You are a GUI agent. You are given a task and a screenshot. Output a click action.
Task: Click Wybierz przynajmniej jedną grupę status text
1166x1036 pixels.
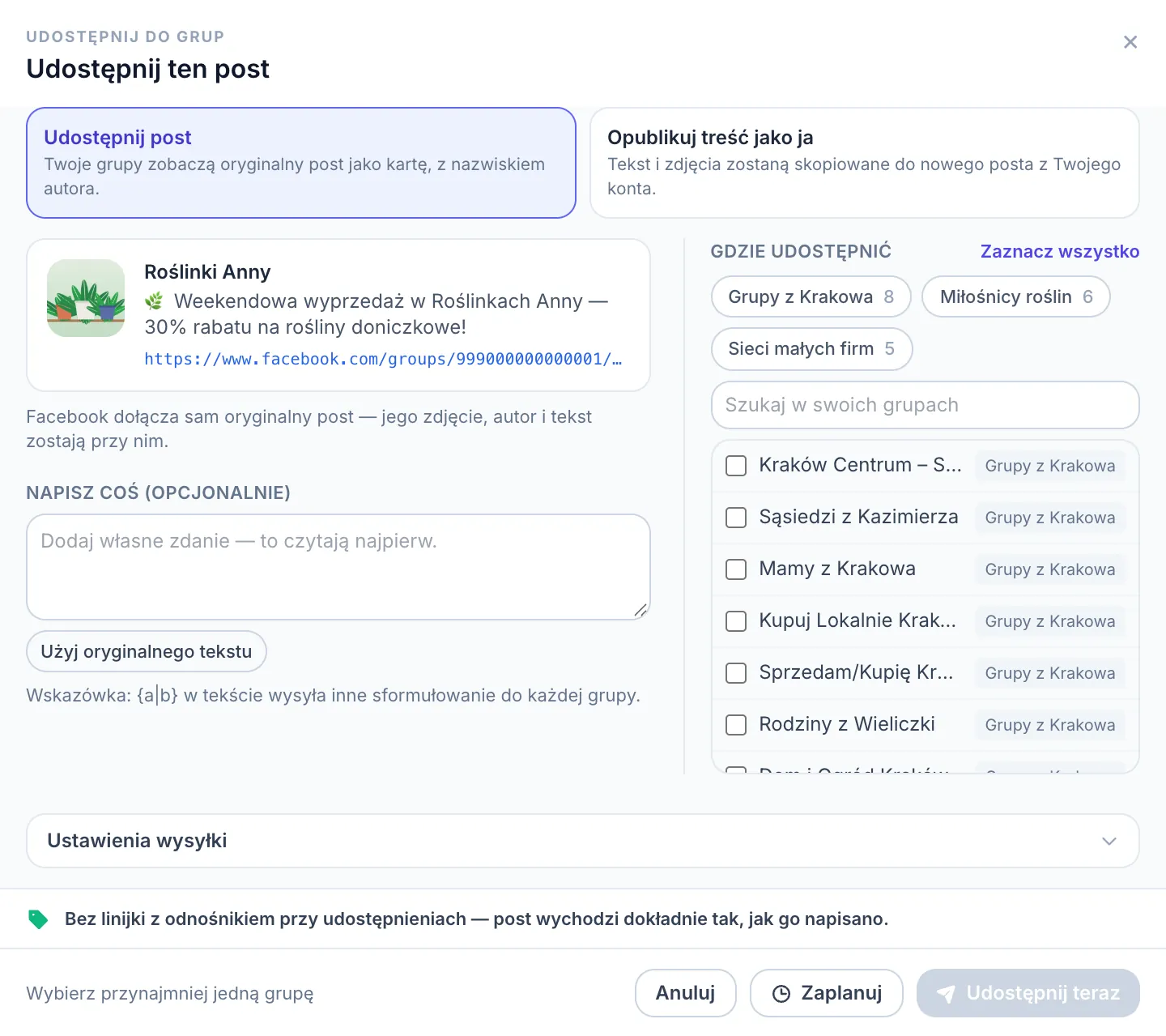click(x=170, y=993)
